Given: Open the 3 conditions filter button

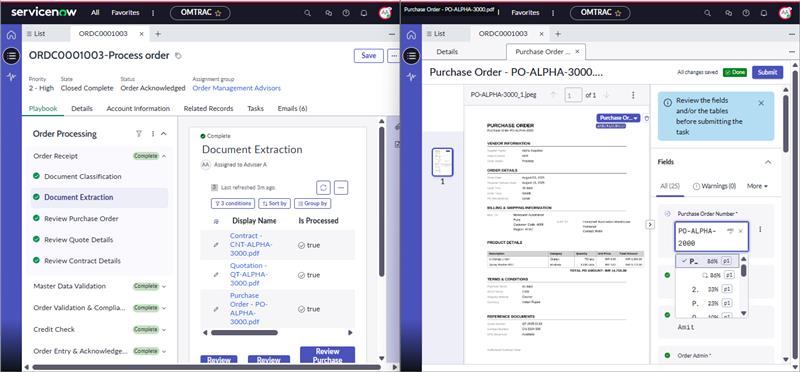Looking at the screenshot, I should tap(233, 203).
